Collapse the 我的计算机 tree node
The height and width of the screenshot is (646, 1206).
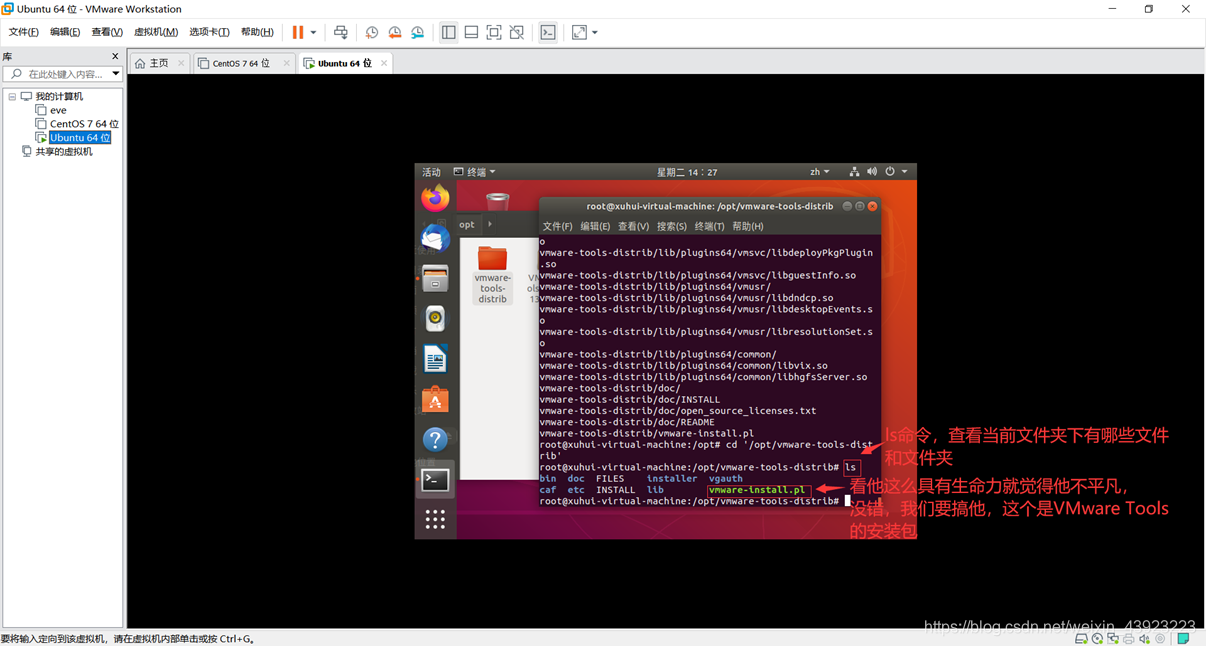12,97
